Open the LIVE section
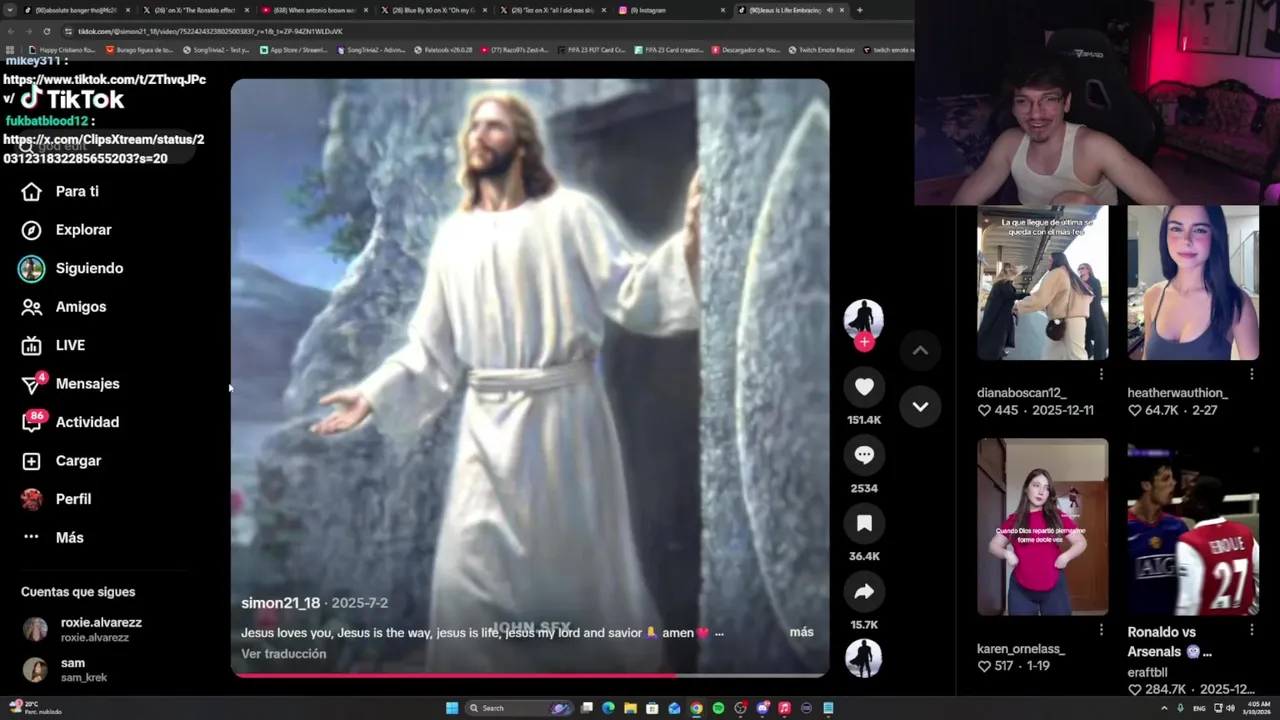The image size is (1280, 720). (x=54, y=345)
